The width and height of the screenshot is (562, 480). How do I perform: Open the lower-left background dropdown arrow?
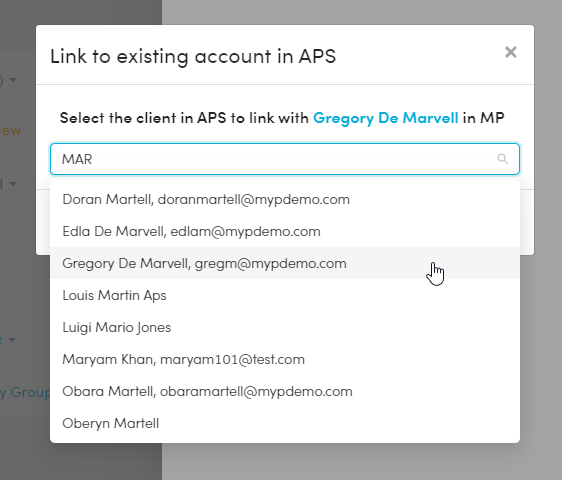[12, 339]
